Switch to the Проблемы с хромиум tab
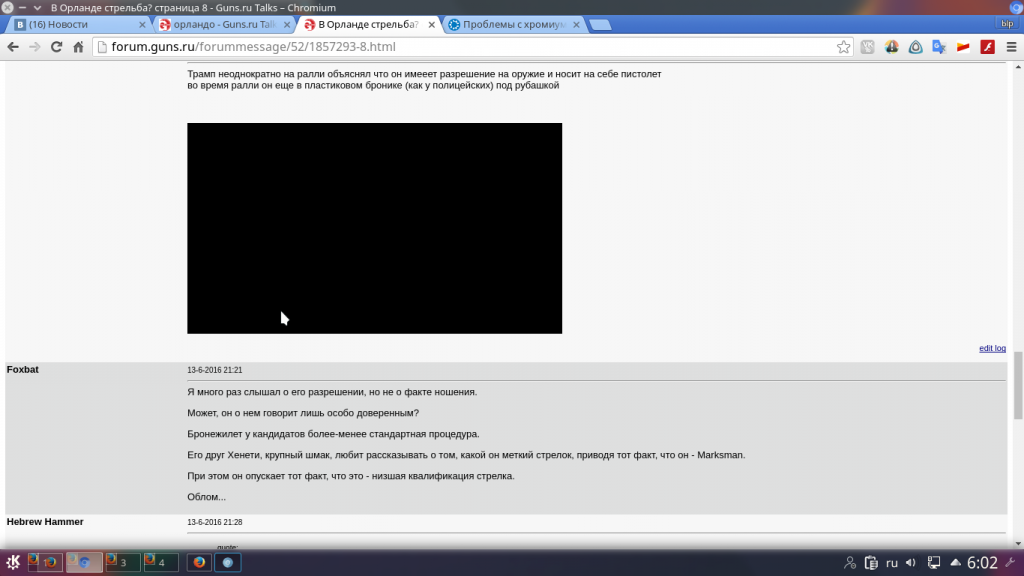Screen dimensions: 1024x576 (x=514, y=24)
